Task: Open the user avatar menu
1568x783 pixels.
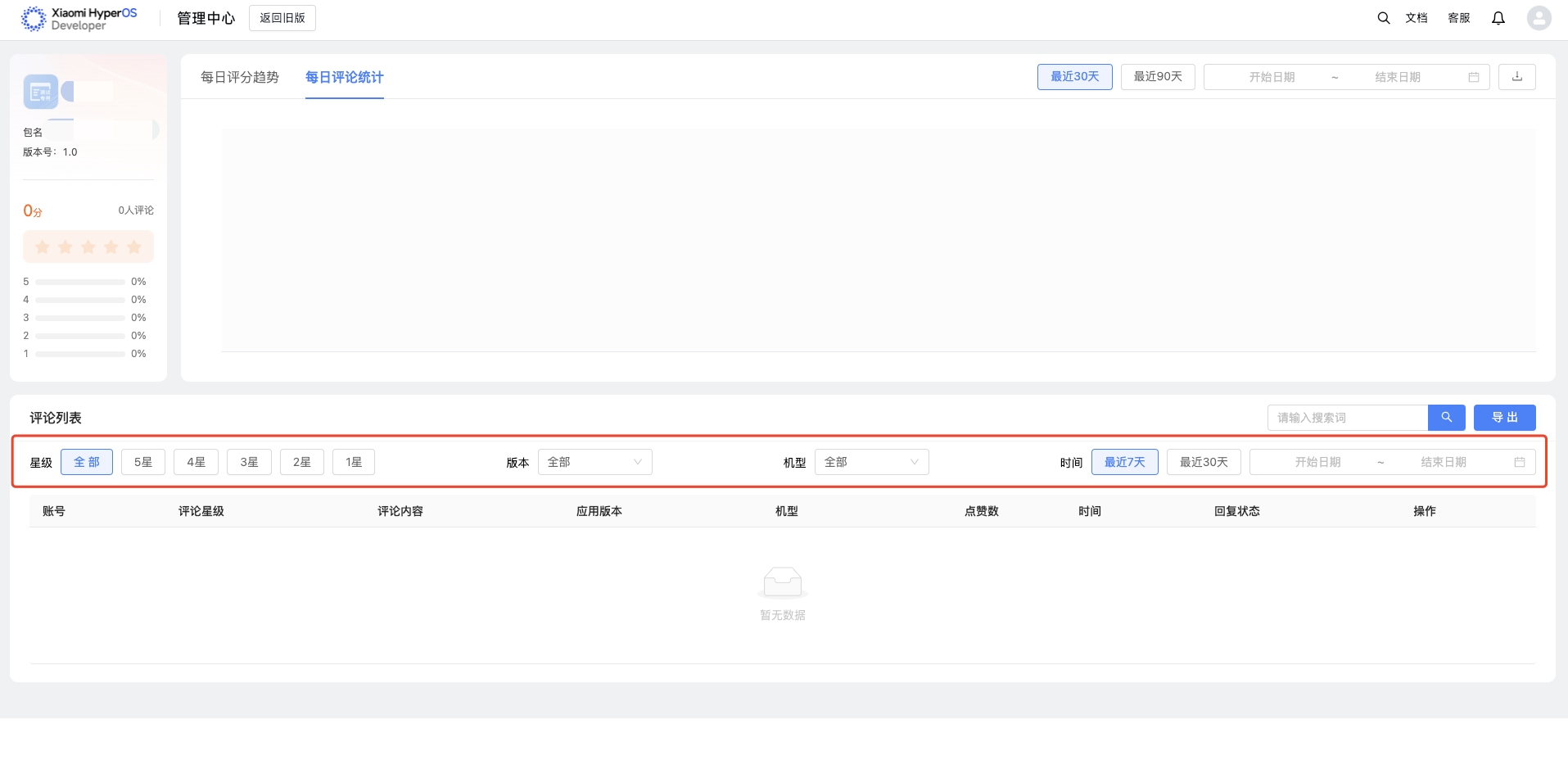Action: [x=1539, y=18]
